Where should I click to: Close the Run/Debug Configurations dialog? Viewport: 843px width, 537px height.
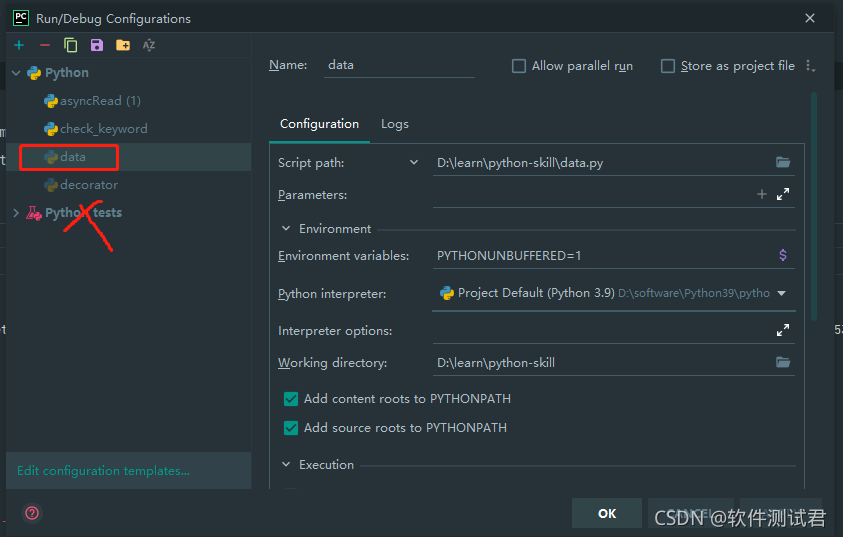coord(810,18)
